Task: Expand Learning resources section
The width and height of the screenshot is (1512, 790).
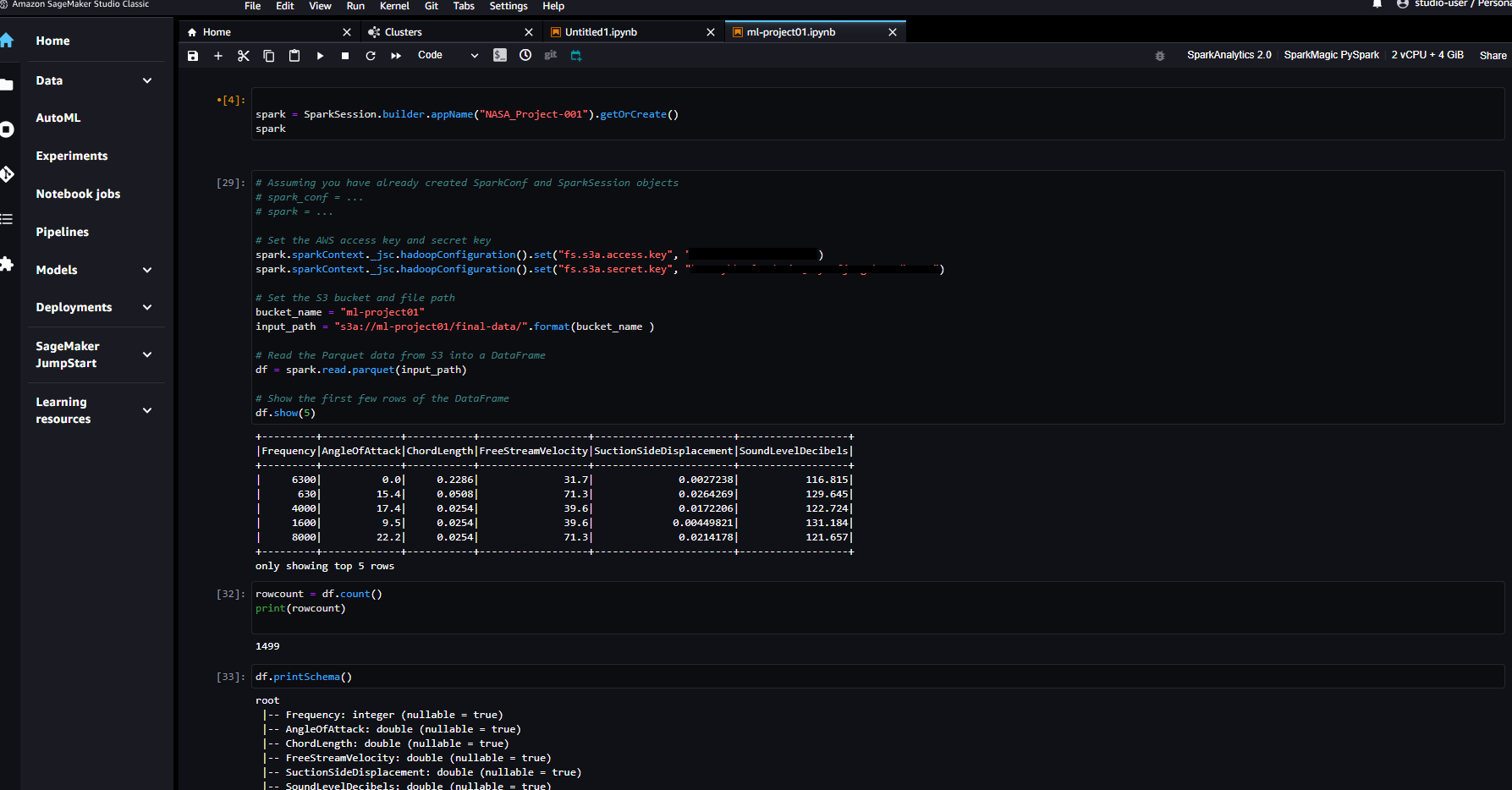Action: [x=147, y=410]
